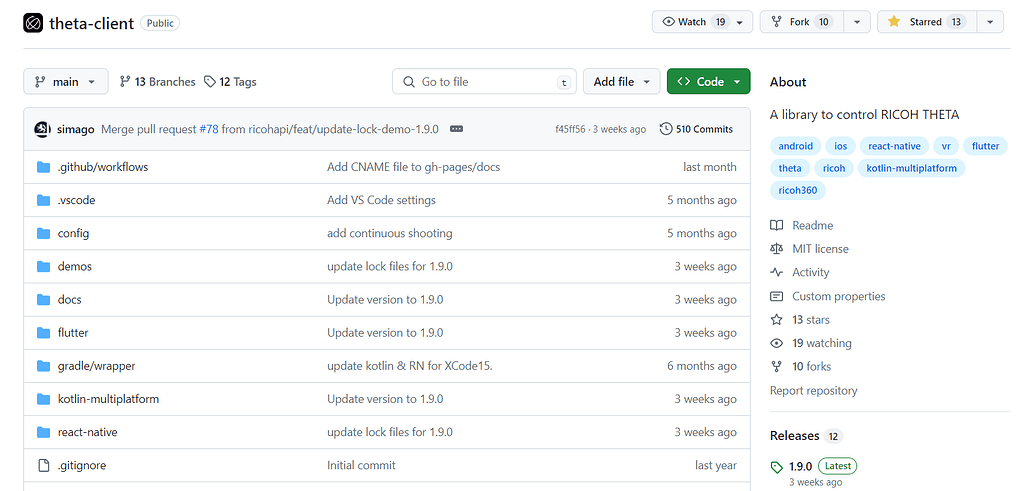The width and height of the screenshot is (1024, 491).
Task: Click the fork icon next to 10 forks
Action: [x=776, y=367]
